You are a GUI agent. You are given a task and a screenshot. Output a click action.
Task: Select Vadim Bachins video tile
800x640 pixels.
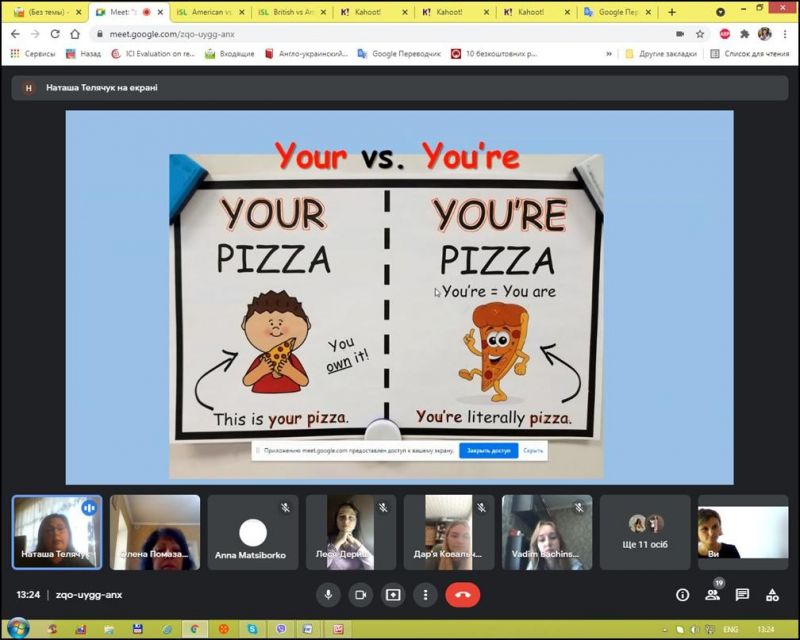pos(547,532)
